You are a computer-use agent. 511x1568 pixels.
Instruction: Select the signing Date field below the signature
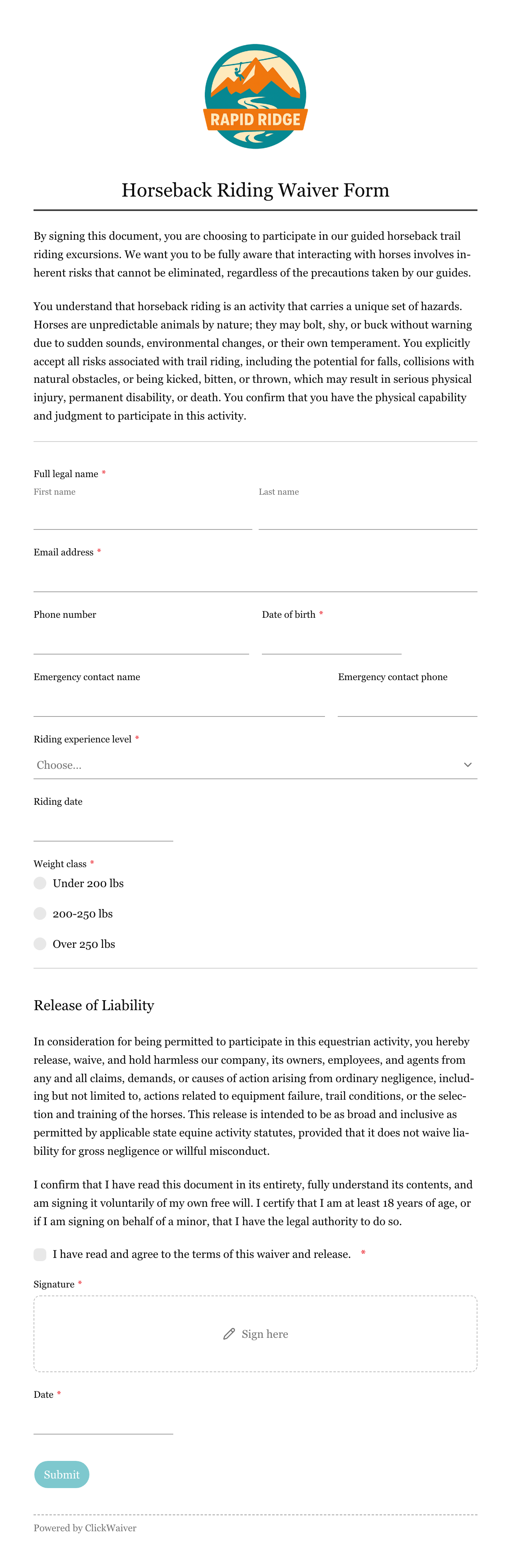[103, 1421]
